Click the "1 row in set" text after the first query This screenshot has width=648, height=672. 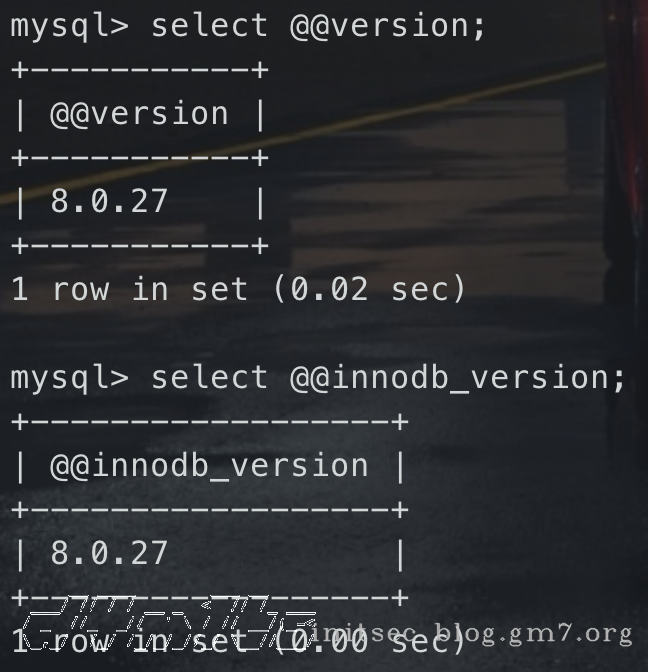pyautogui.click(x=129, y=290)
